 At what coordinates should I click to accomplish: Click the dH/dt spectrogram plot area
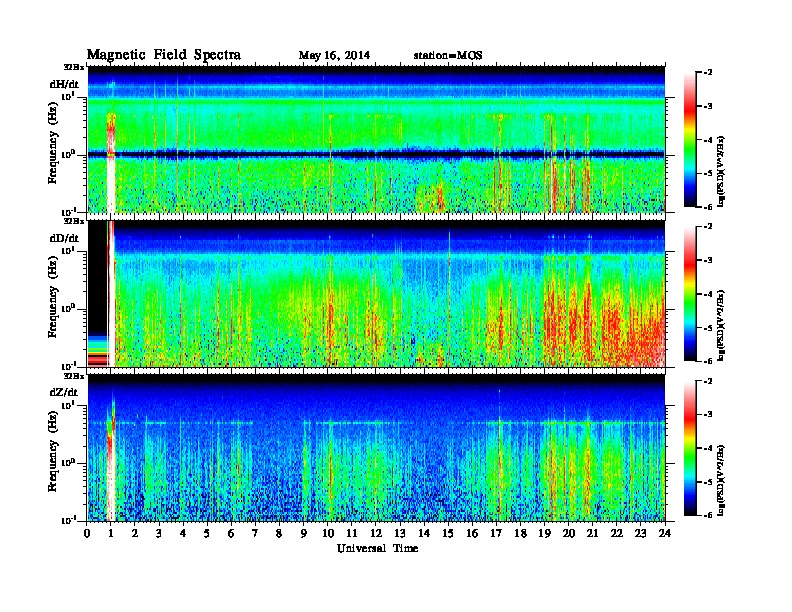(376, 139)
